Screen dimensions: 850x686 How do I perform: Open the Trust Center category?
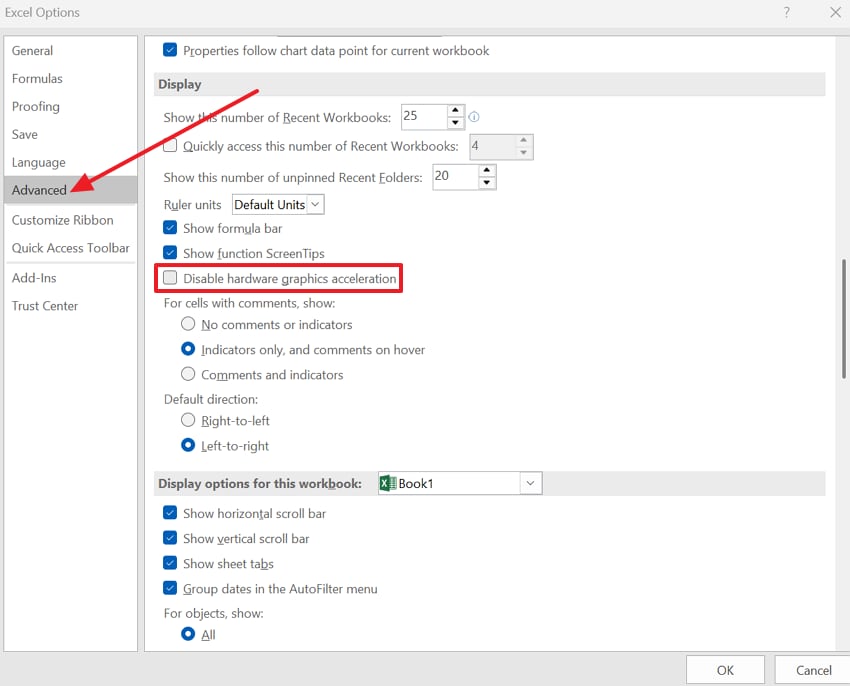(70, 306)
